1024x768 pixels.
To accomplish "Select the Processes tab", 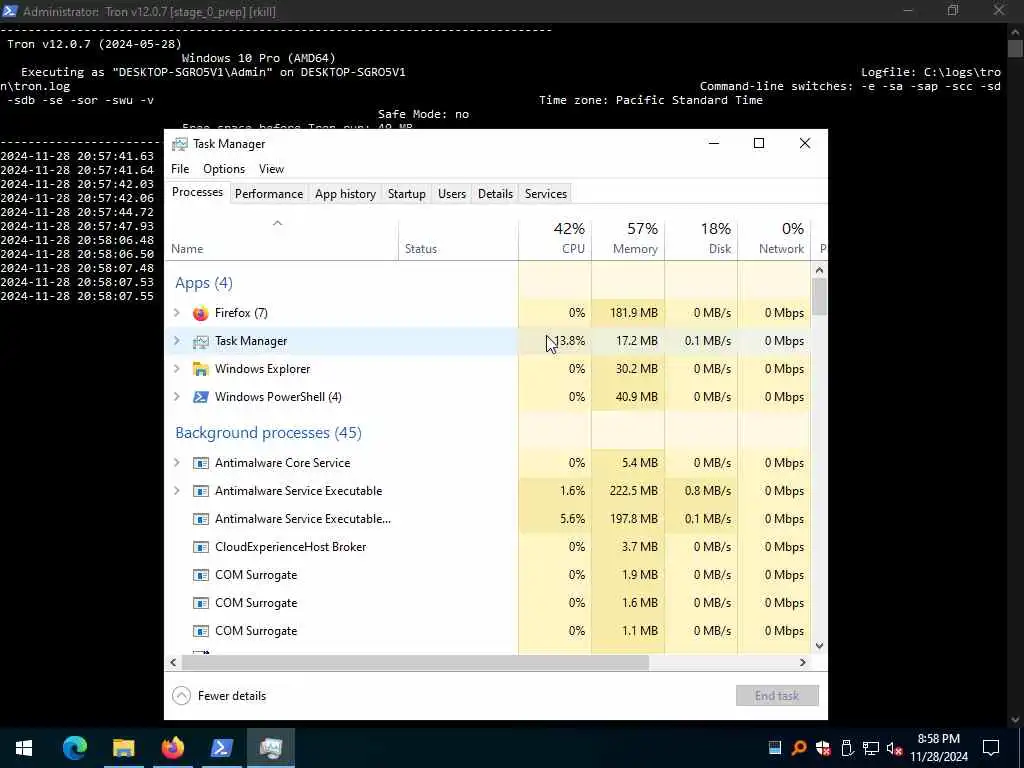I will tap(197, 193).
